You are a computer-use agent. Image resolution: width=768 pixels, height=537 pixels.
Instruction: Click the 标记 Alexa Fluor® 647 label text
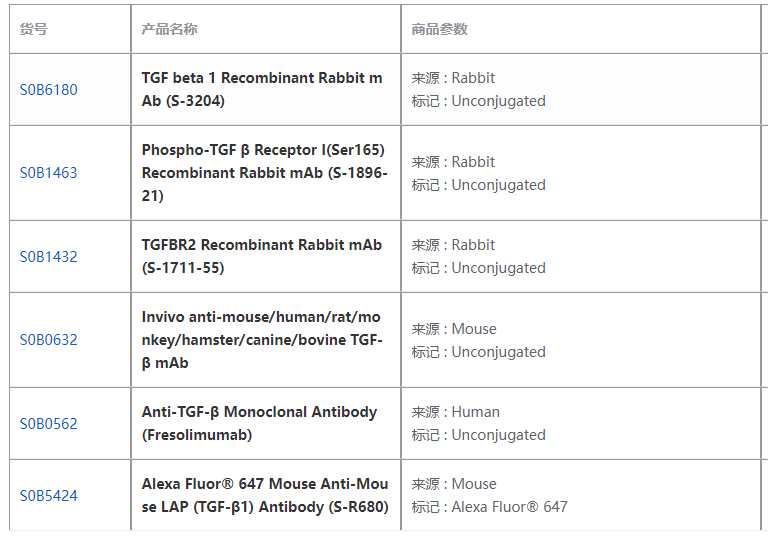click(x=489, y=507)
